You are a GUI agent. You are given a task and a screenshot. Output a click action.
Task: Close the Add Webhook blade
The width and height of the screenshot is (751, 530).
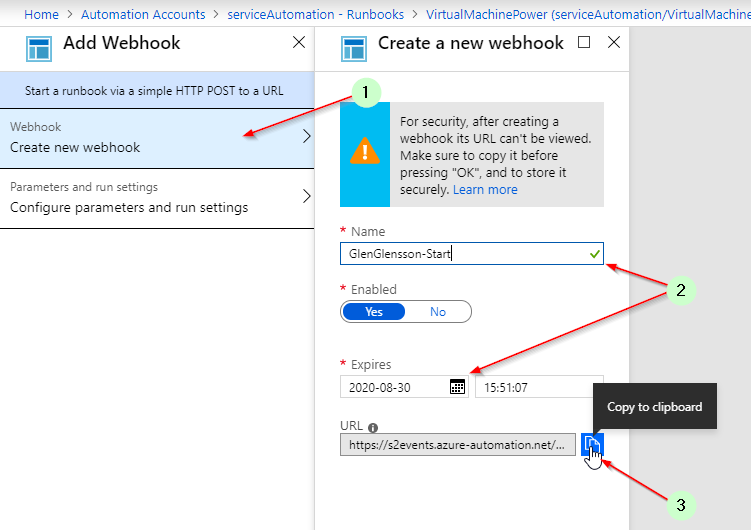point(299,42)
